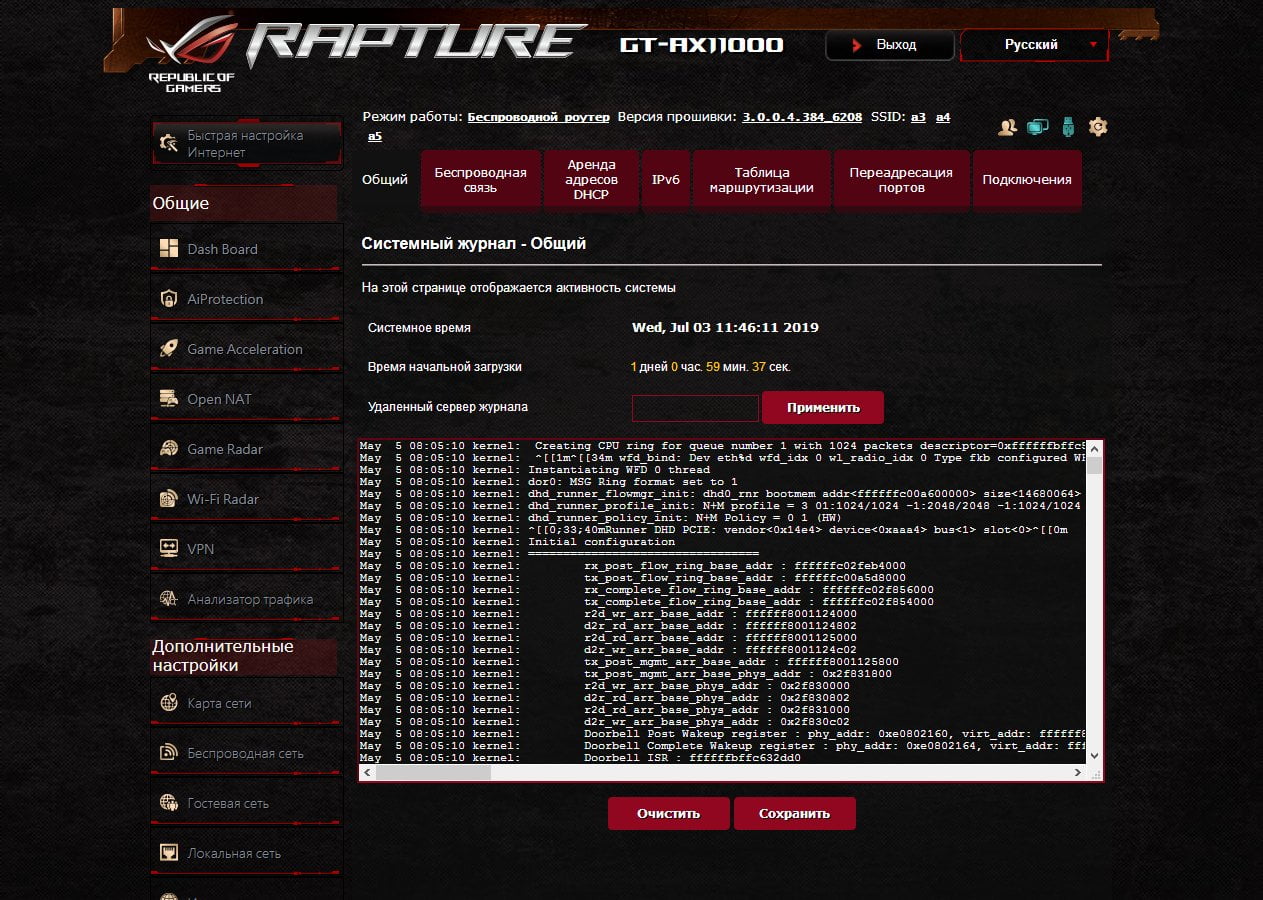Open the Аренда адресов DHCP tab
Image resolution: width=1263 pixels, height=900 pixels.
point(591,180)
